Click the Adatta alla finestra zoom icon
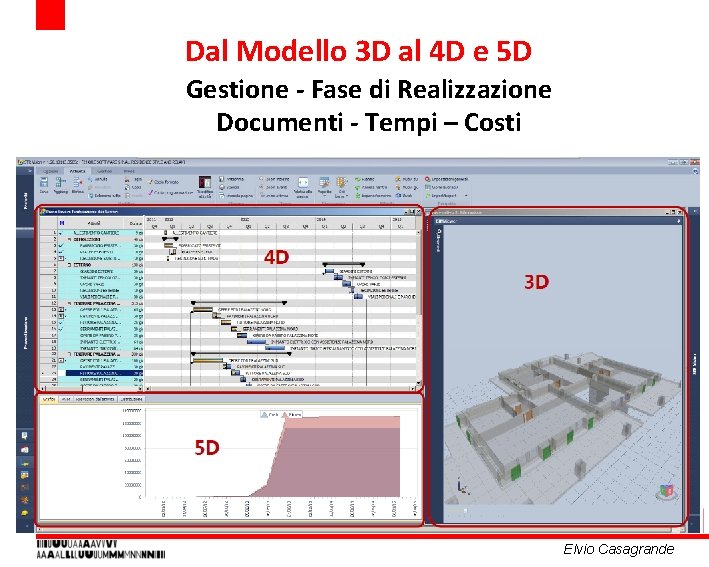This screenshot has height=567, width=709. (303, 183)
